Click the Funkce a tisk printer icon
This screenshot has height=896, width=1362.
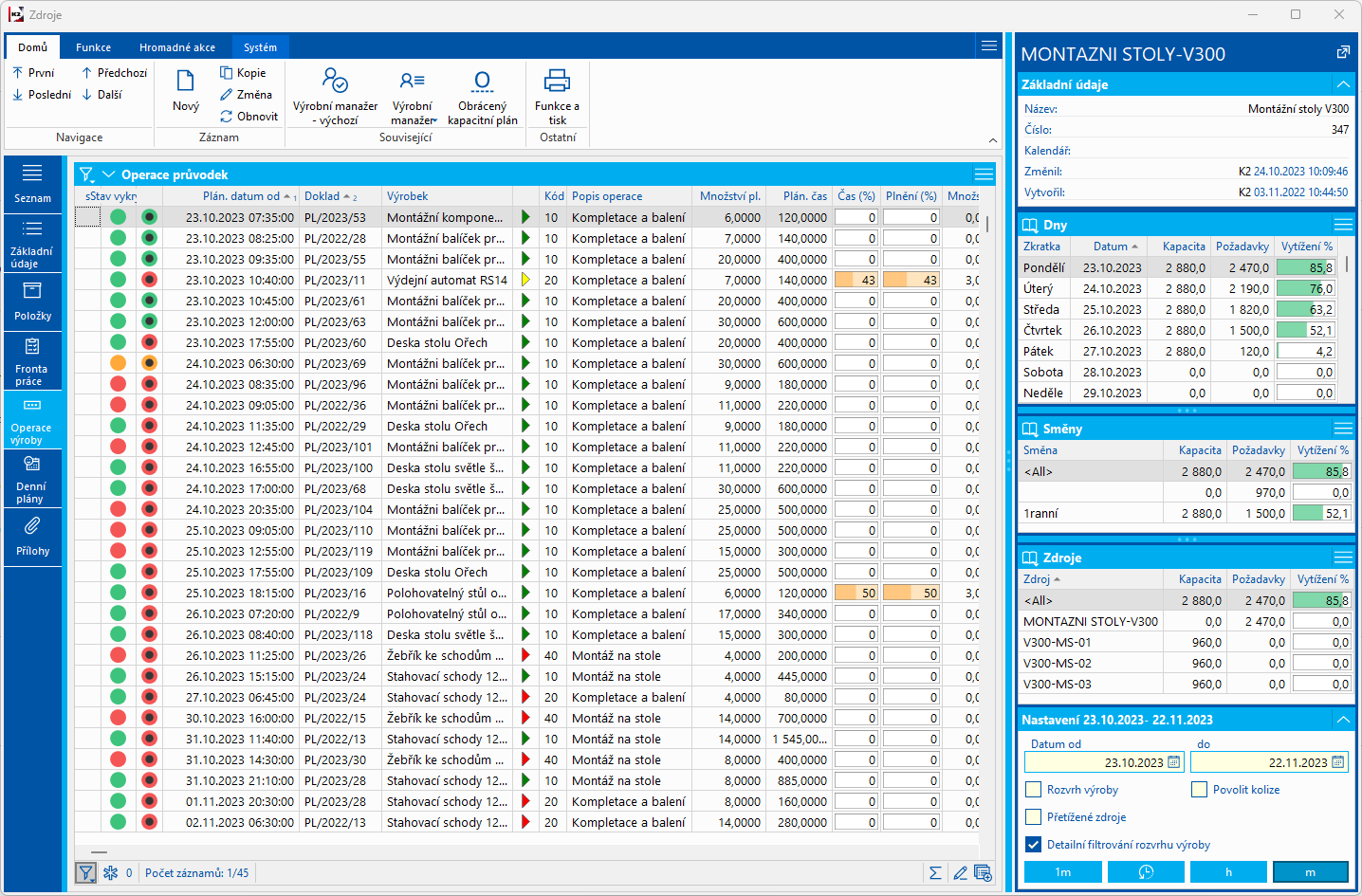(557, 82)
